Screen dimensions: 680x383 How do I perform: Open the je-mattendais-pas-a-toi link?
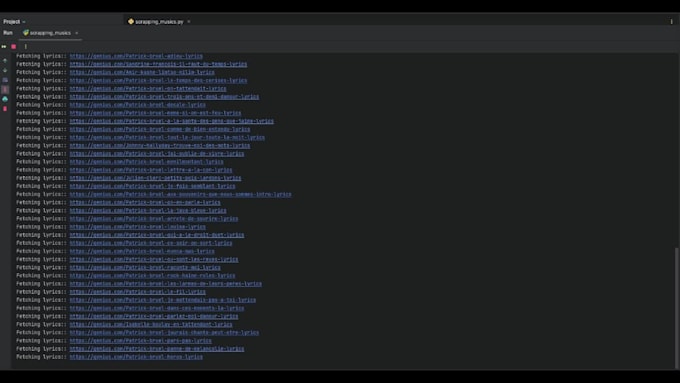[x=163, y=300]
